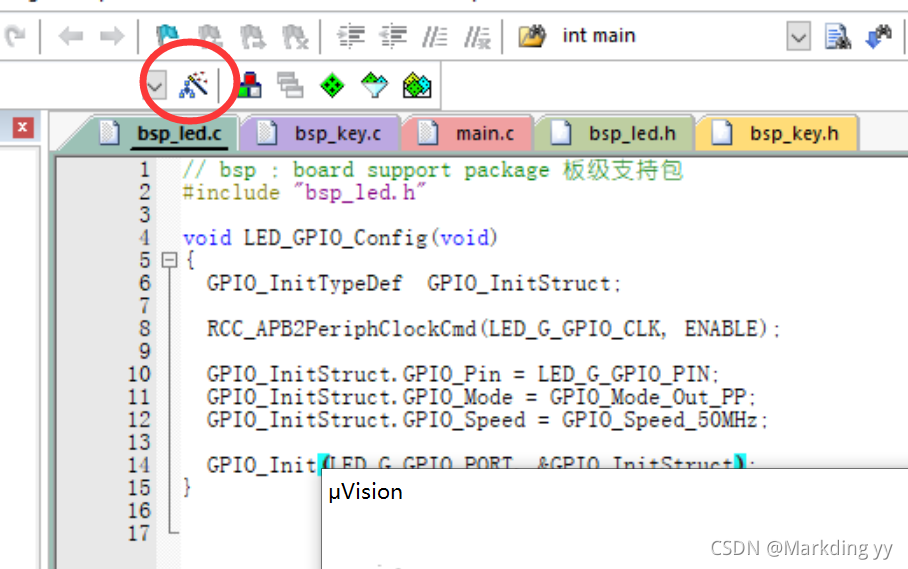The image size is (908, 569).
Task: Go to previous bookmark icon
Action: (210, 36)
